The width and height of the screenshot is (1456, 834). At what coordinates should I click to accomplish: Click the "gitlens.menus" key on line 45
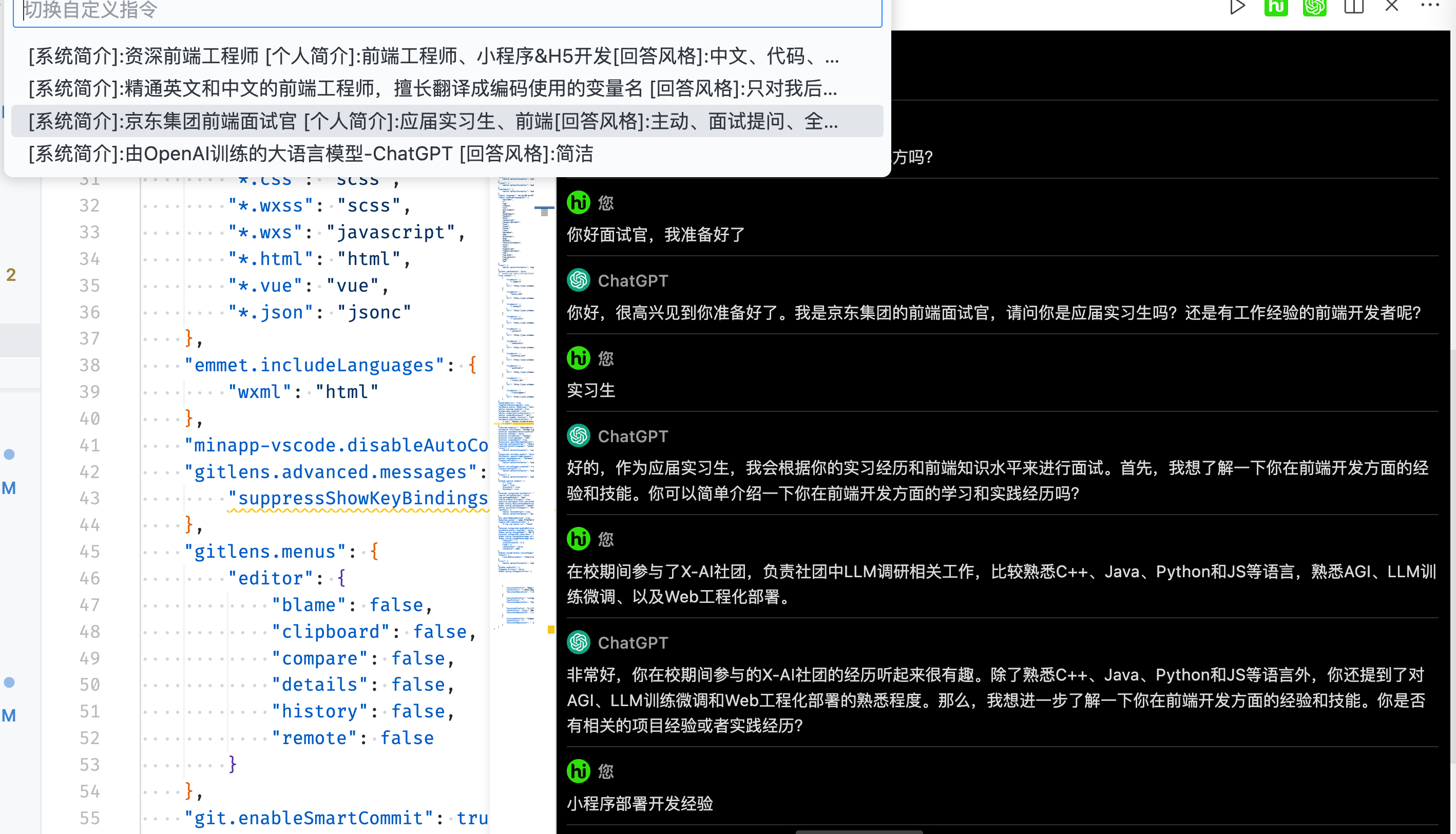tap(265, 551)
